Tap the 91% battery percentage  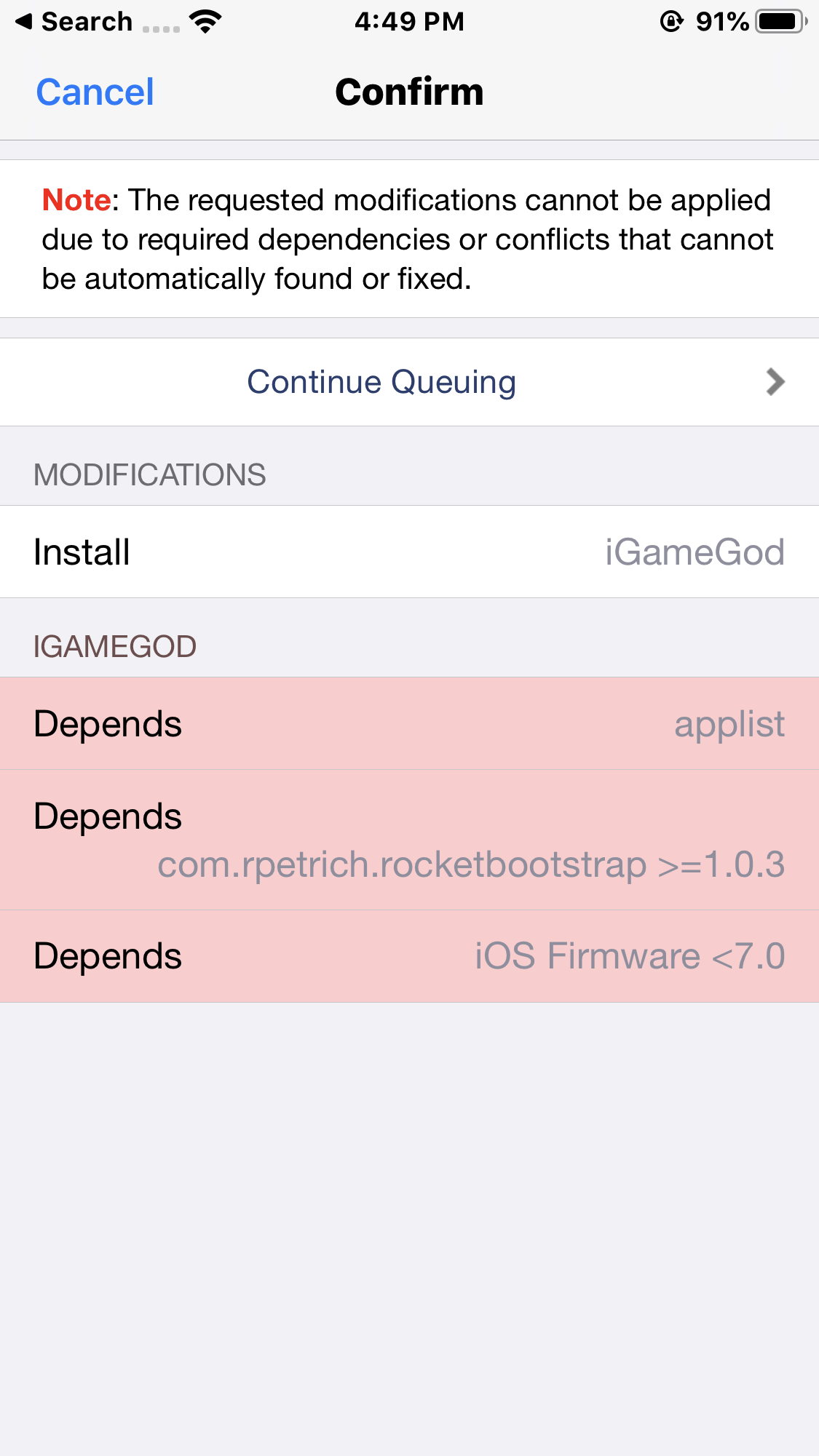click(x=721, y=22)
